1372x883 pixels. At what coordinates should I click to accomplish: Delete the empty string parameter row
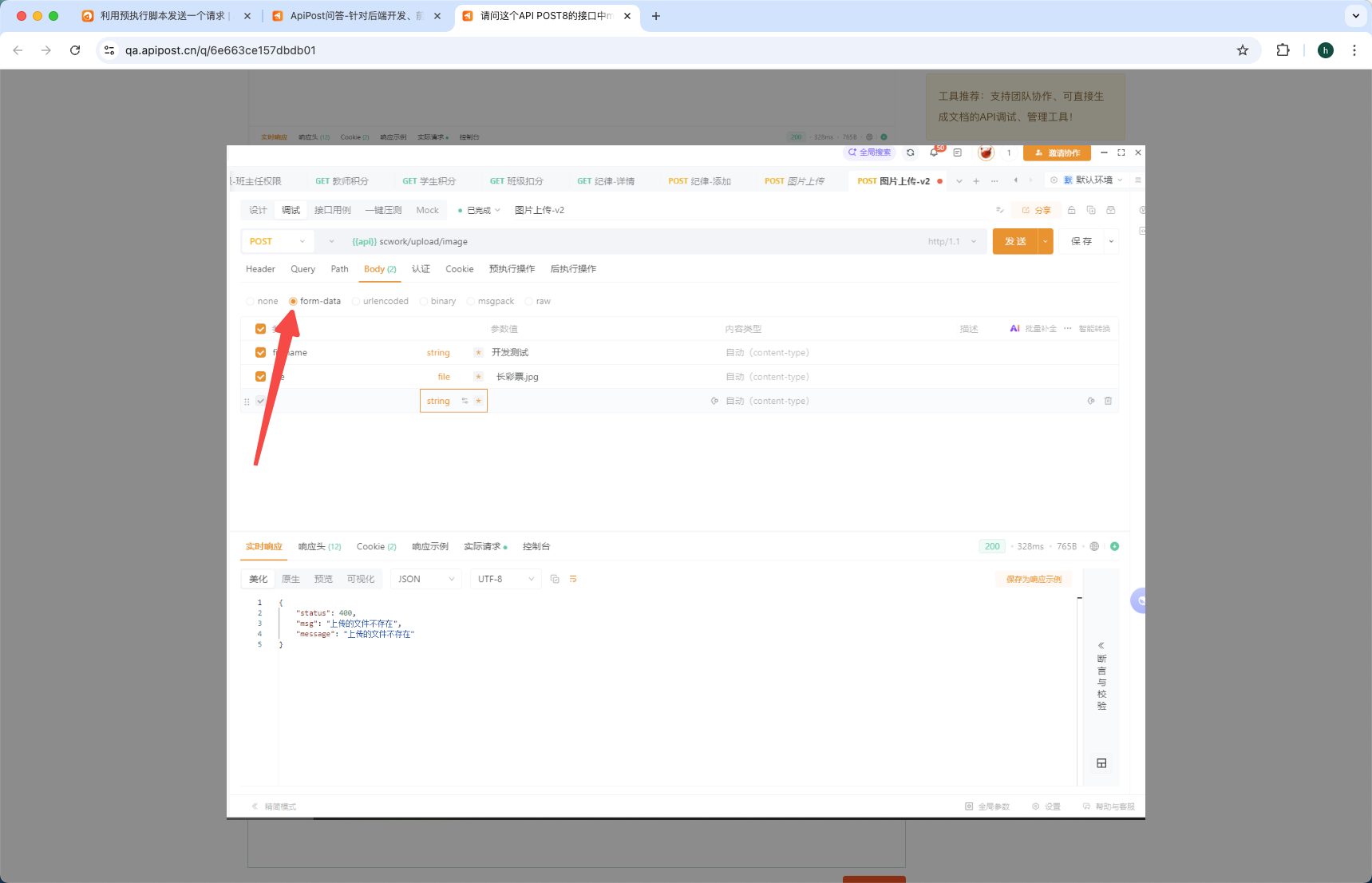(1108, 401)
